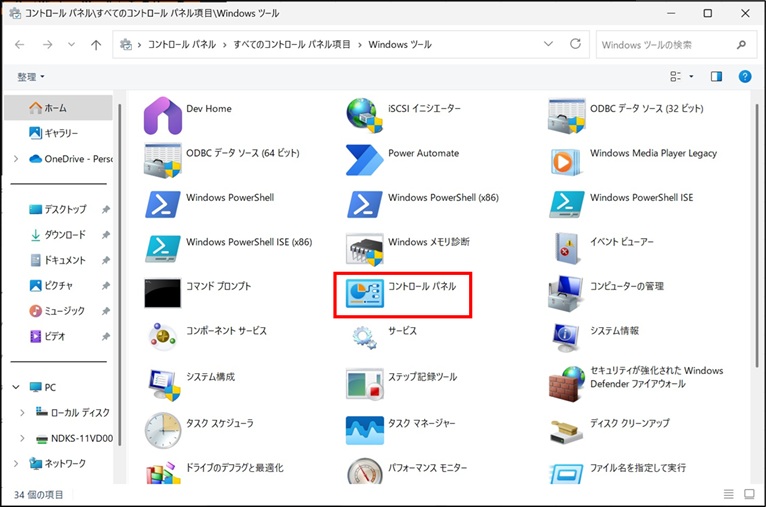
Task: Open the address bar history dropdown
Action: click(x=548, y=45)
